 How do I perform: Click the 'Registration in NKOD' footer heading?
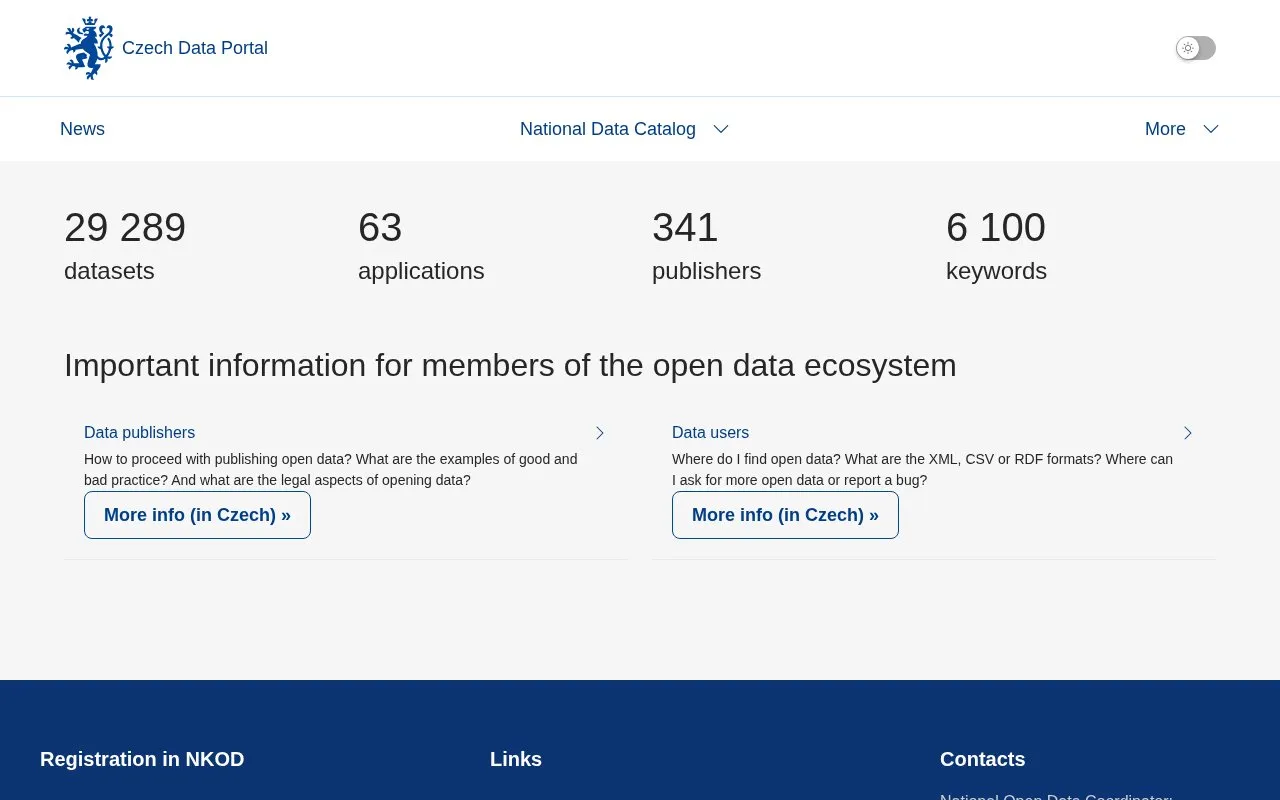142,759
